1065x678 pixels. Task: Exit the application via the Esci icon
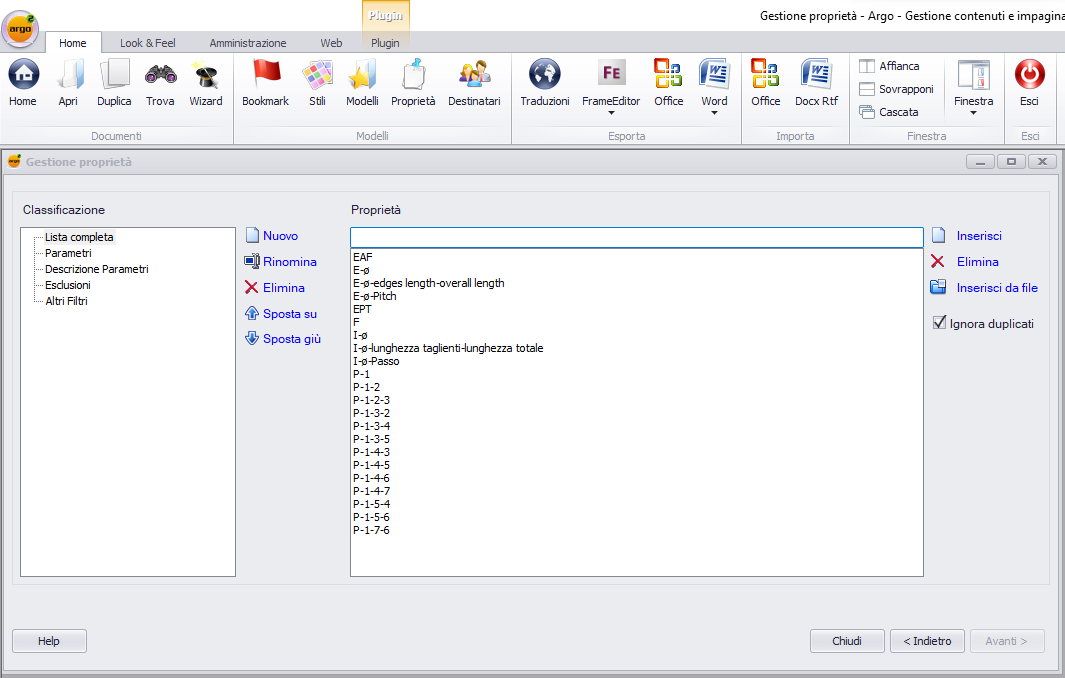[1029, 80]
